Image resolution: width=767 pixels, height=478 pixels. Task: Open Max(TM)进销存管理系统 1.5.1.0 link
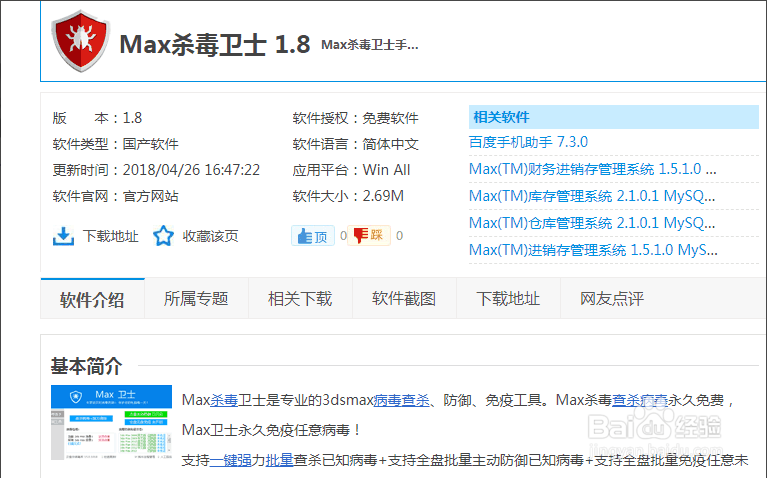tap(593, 250)
